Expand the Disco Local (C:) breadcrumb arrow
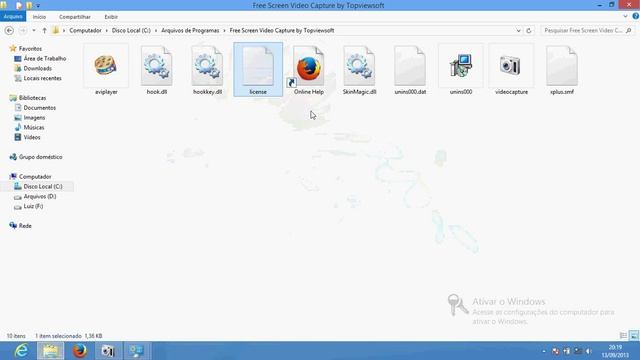This screenshot has height=360, width=640. coord(156,31)
